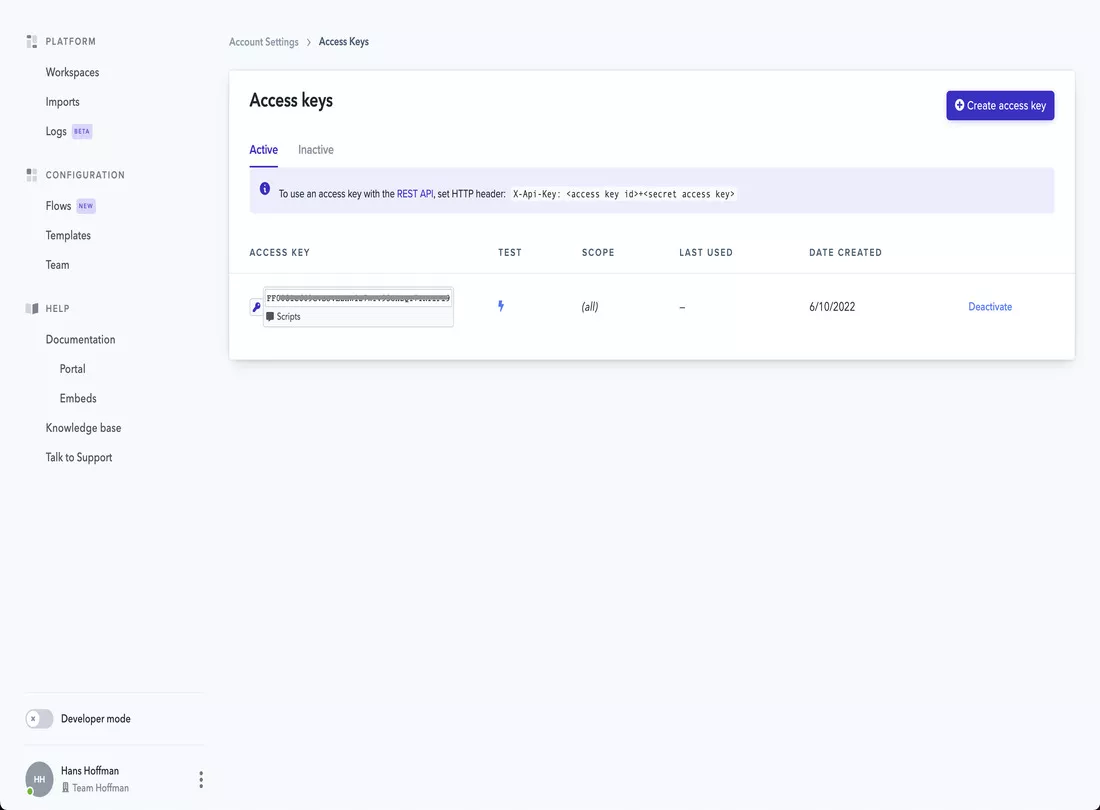Click the Platform section icon
The image size is (1100, 810).
[x=32, y=41]
